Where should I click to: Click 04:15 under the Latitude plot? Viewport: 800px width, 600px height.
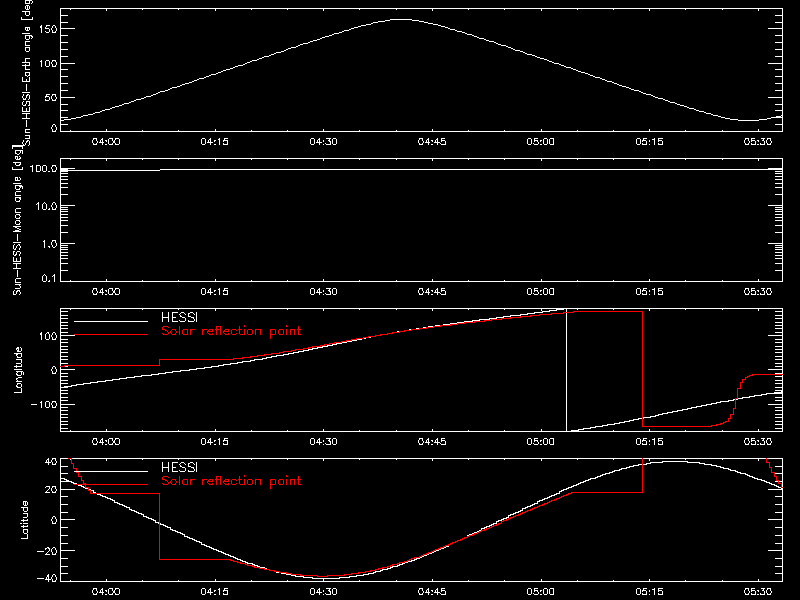215,592
